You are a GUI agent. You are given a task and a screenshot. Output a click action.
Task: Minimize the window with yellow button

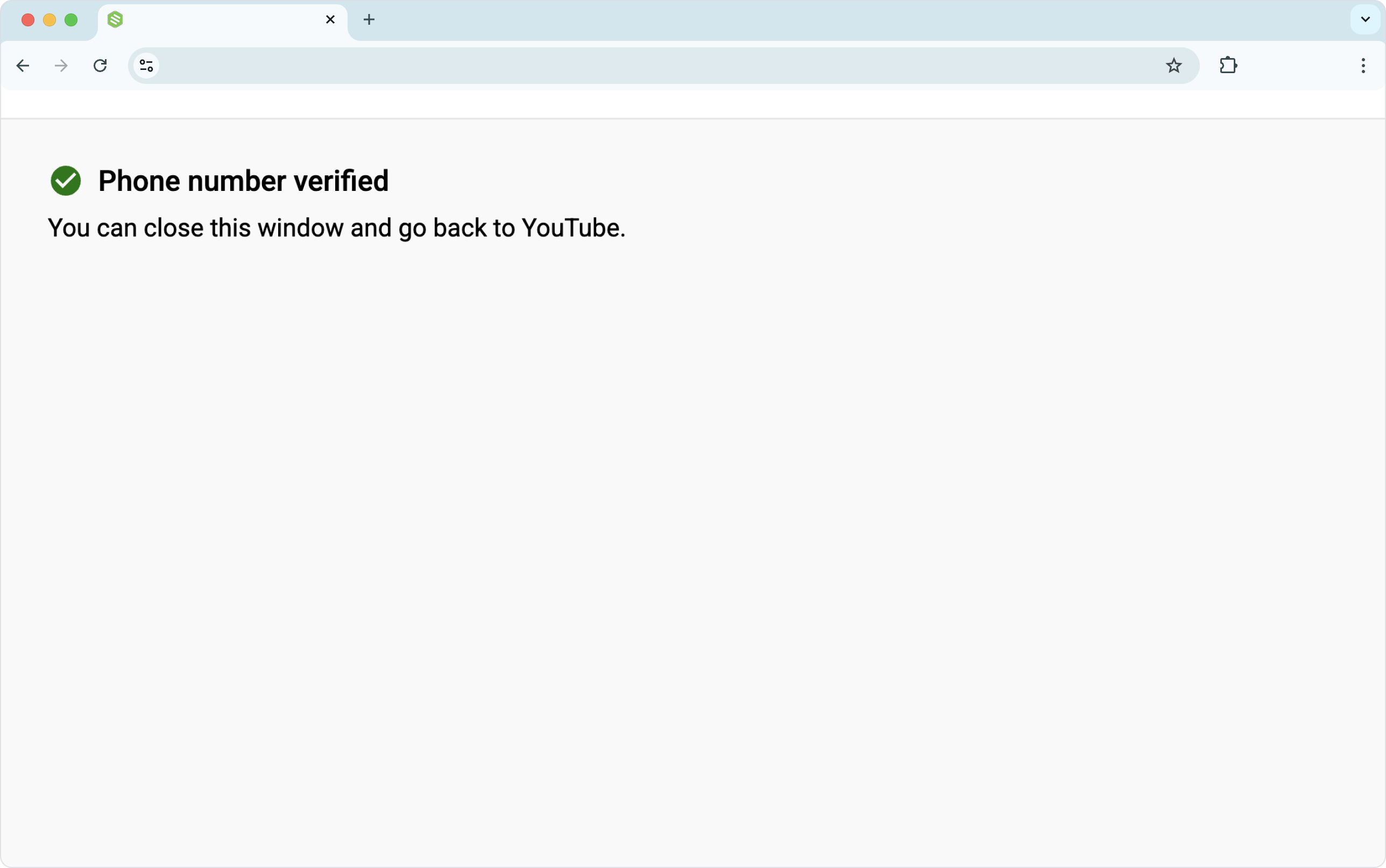tap(49, 20)
